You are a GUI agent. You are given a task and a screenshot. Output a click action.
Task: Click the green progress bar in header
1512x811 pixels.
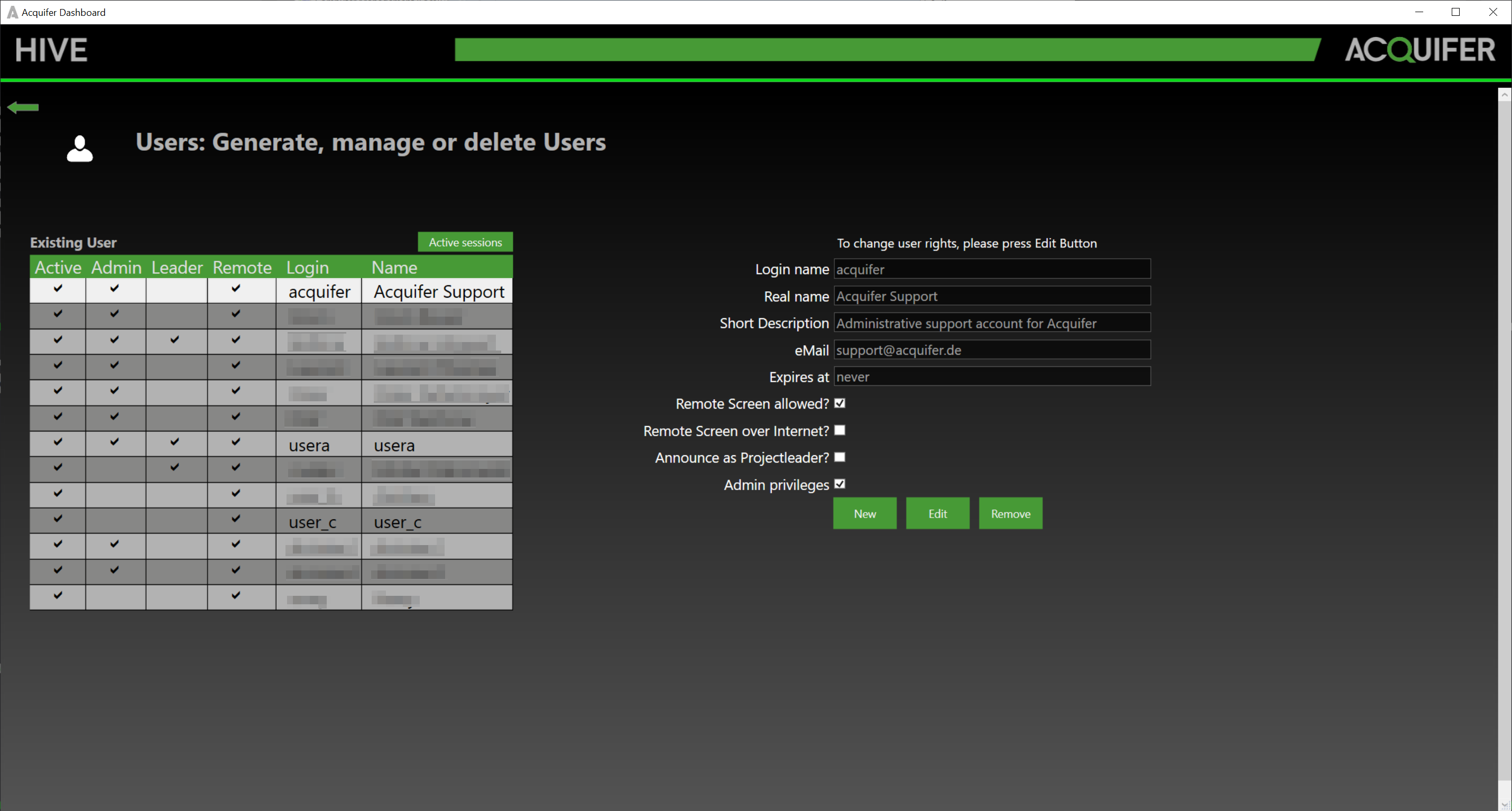coord(888,50)
